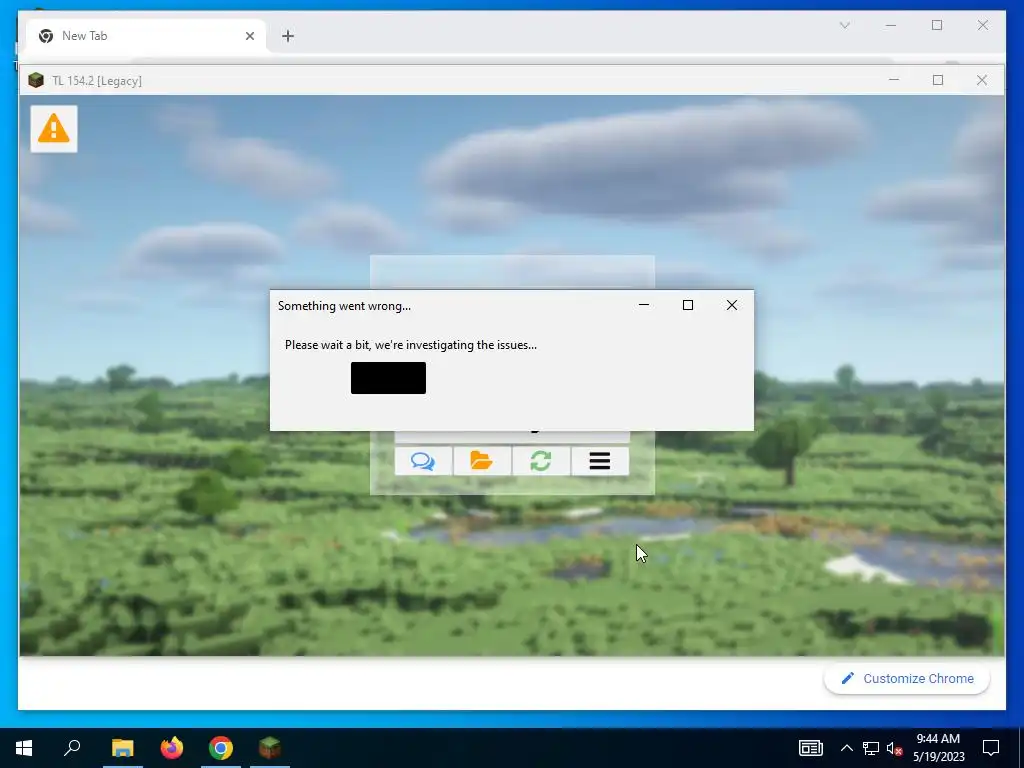Maximize the 'Something went wrong...' dialog
Image resolution: width=1024 pixels, height=768 pixels.
688,305
